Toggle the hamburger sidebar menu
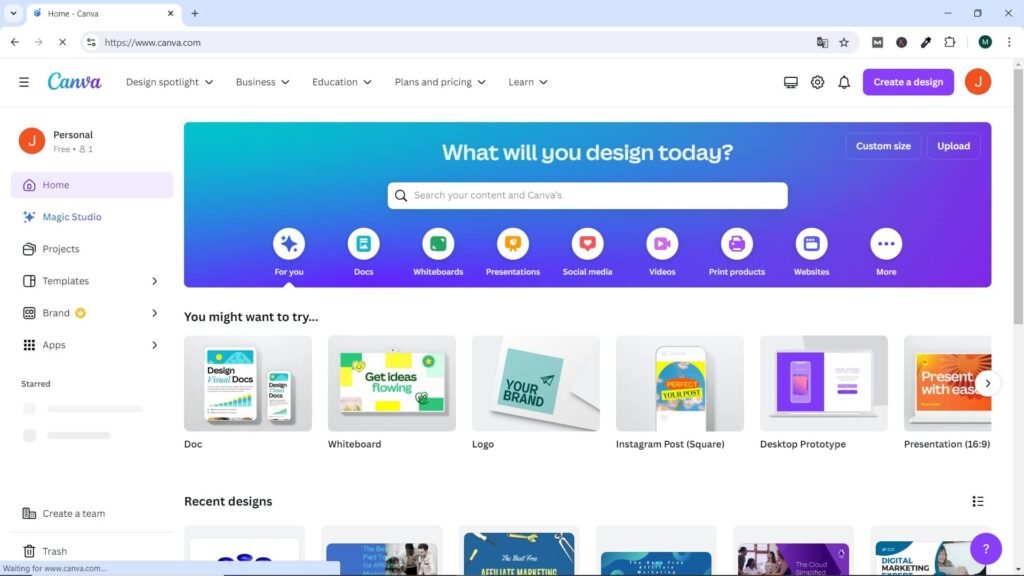This screenshot has height=576, width=1024. click(24, 82)
